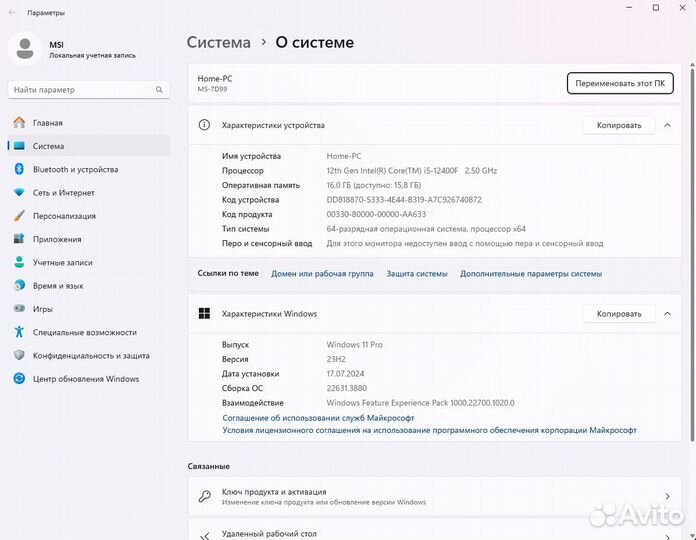Copy device specifications with Копировать
The image size is (696, 540).
[x=619, y=125]
